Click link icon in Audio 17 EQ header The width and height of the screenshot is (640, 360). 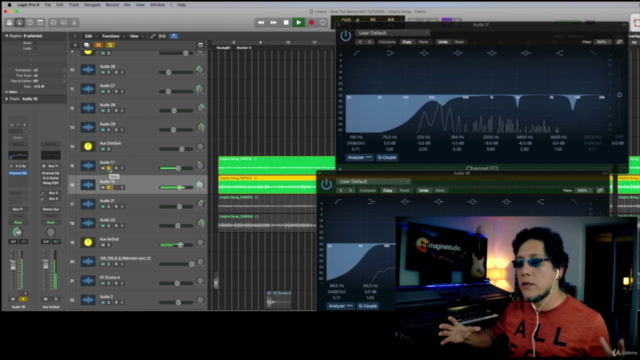tap(619, 42)
